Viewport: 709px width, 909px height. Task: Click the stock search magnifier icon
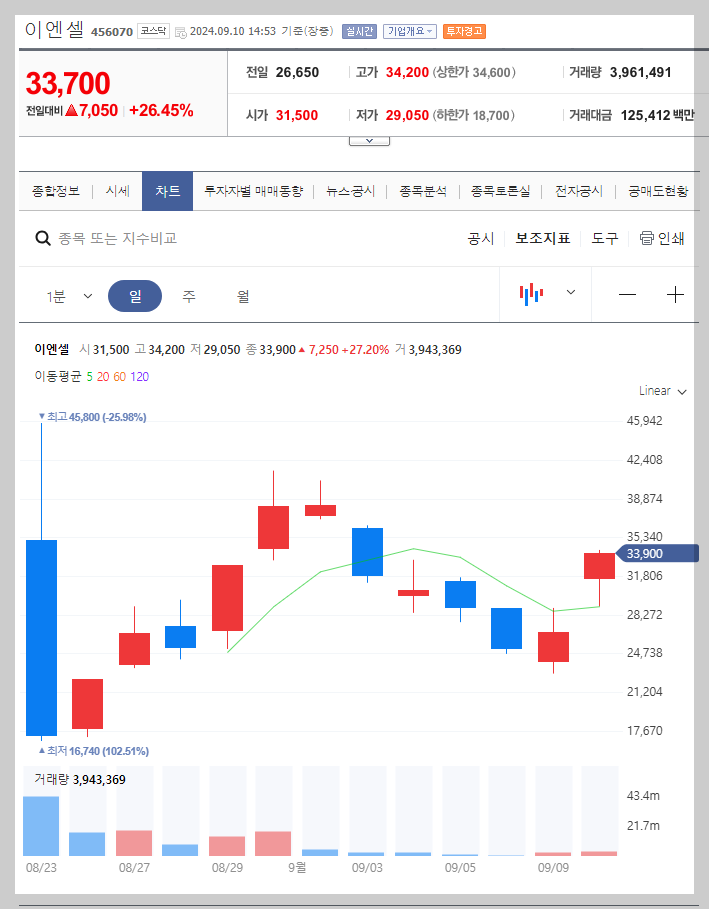tap(41, 237)
